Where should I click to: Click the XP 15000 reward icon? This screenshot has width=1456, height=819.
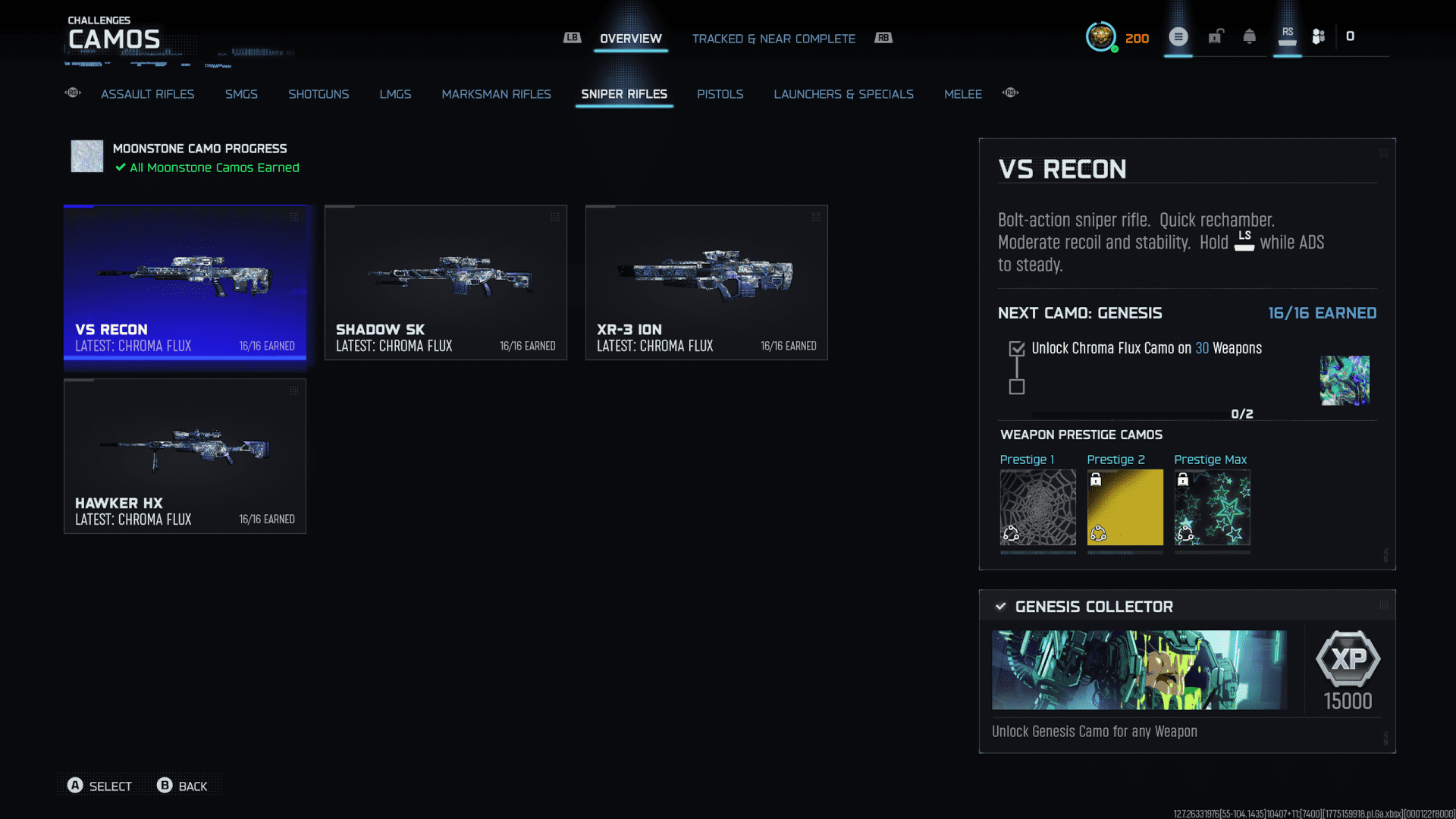1348,658
